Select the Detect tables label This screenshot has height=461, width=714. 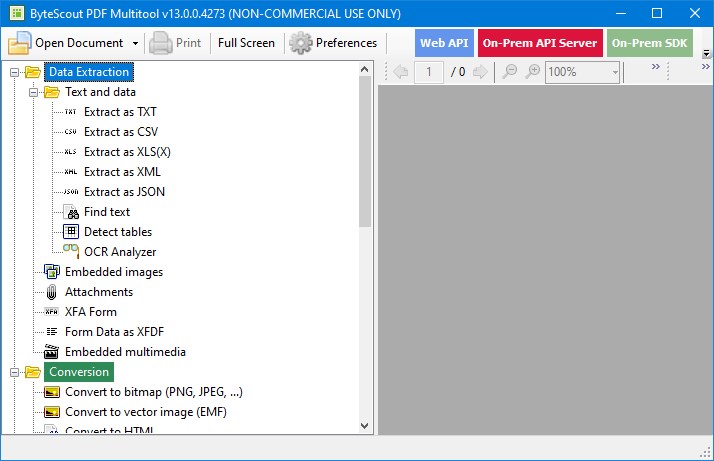pyautogui.click(x=118, y=232)
